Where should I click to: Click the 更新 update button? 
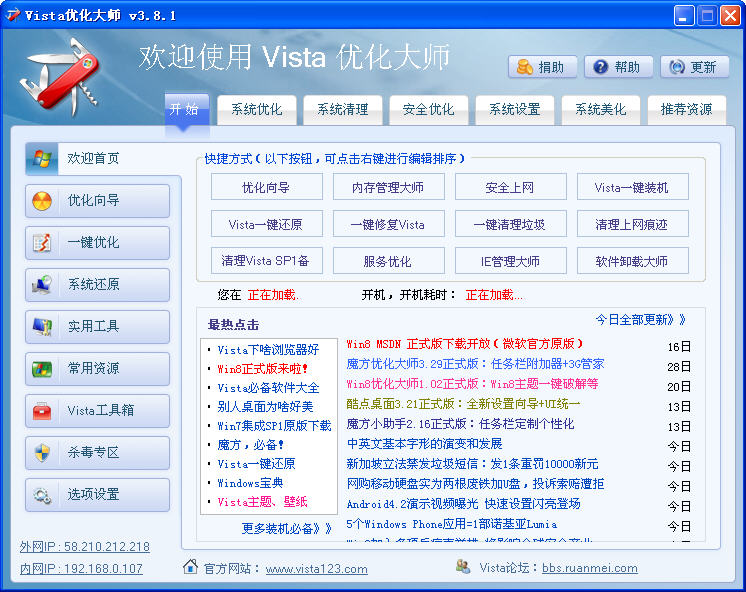coord(693,67)
